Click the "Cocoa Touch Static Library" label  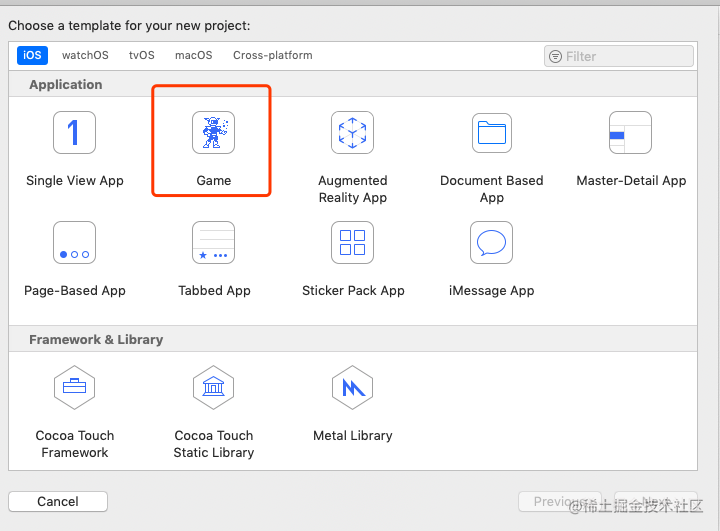(214, 444)
